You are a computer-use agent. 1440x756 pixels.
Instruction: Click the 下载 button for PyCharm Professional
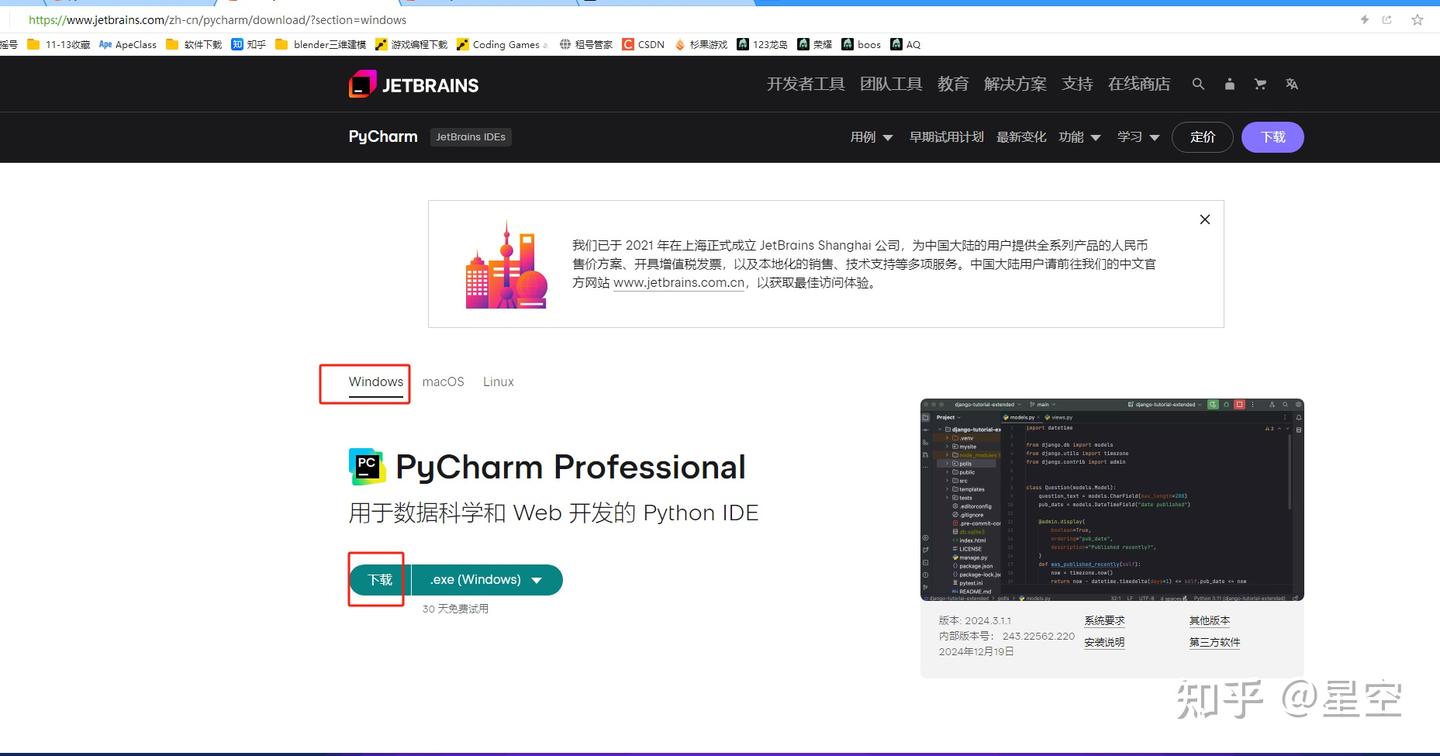(379, 579)
